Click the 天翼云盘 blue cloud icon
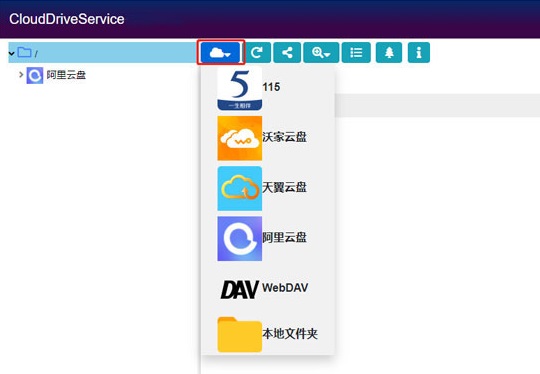Image resolution: width=540 pixels, height=374 pixels. click(240, 188)
